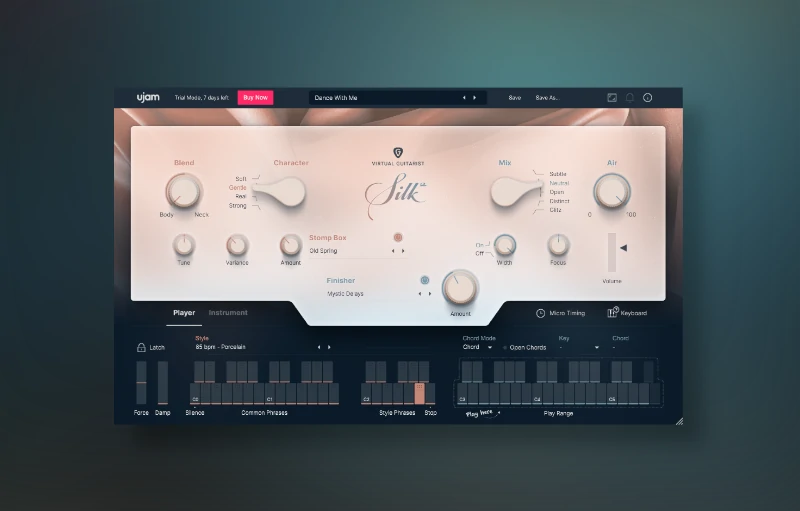Click the Variance knob
Viewport: 800px width, 511px height.
(237, 245)
